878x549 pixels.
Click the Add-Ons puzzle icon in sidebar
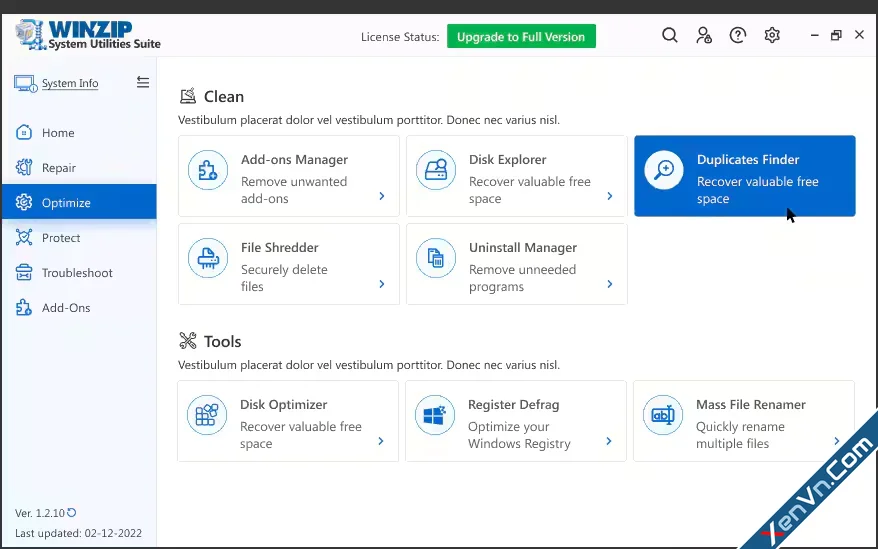24,307
